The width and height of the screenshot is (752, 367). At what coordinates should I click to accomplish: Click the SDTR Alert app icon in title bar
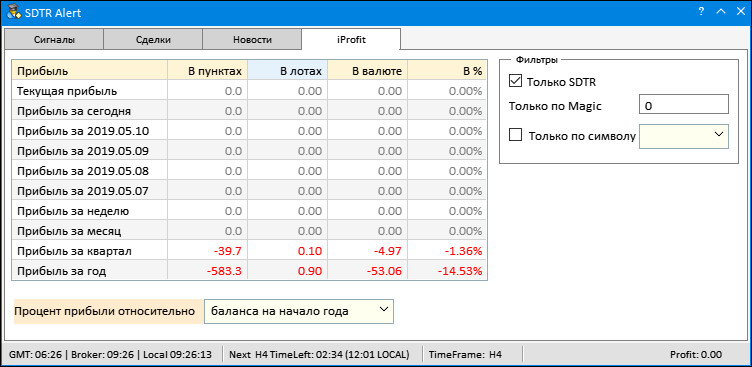click(14, 12)
